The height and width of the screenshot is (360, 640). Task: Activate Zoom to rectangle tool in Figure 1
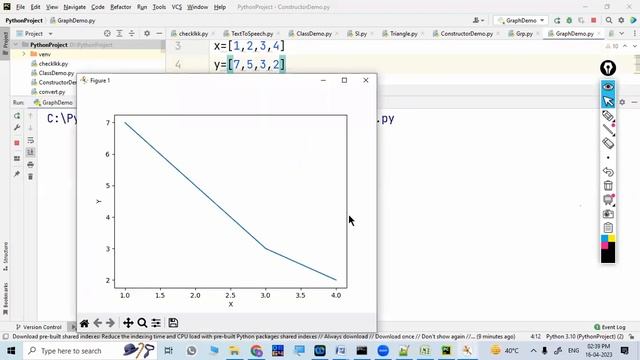point(142,323)
